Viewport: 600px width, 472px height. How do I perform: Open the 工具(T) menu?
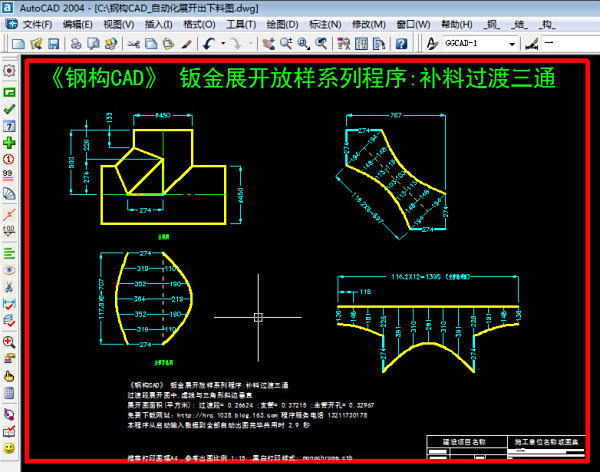(x=241, y=24)
